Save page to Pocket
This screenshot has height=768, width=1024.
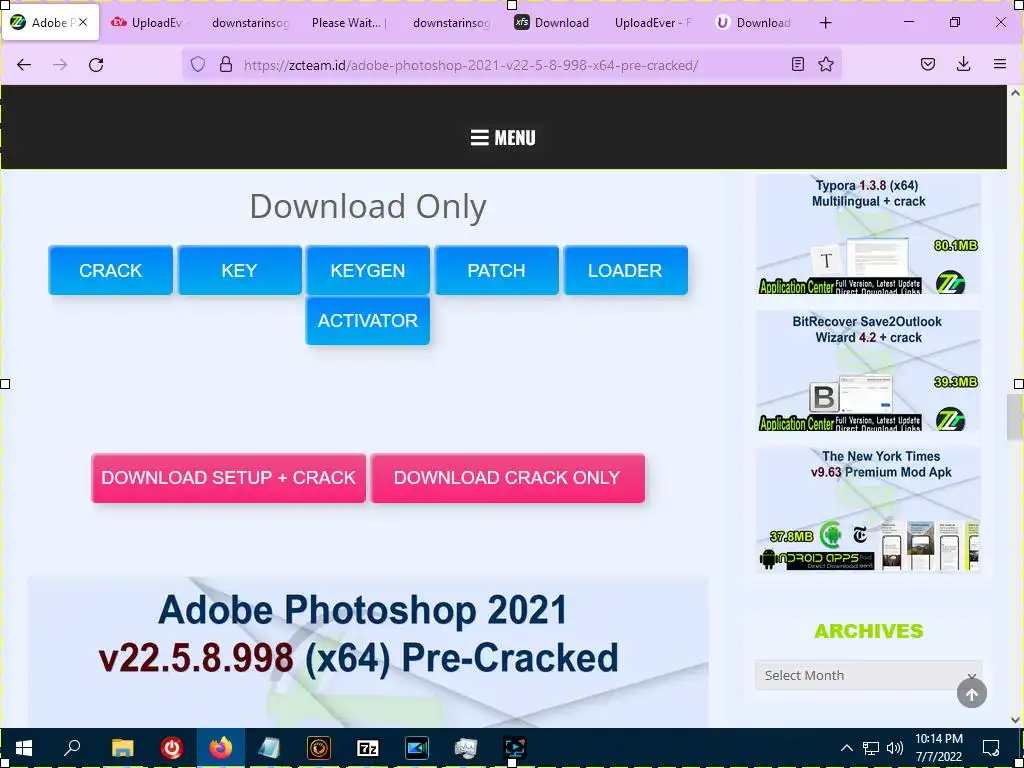tap(927, 64)
